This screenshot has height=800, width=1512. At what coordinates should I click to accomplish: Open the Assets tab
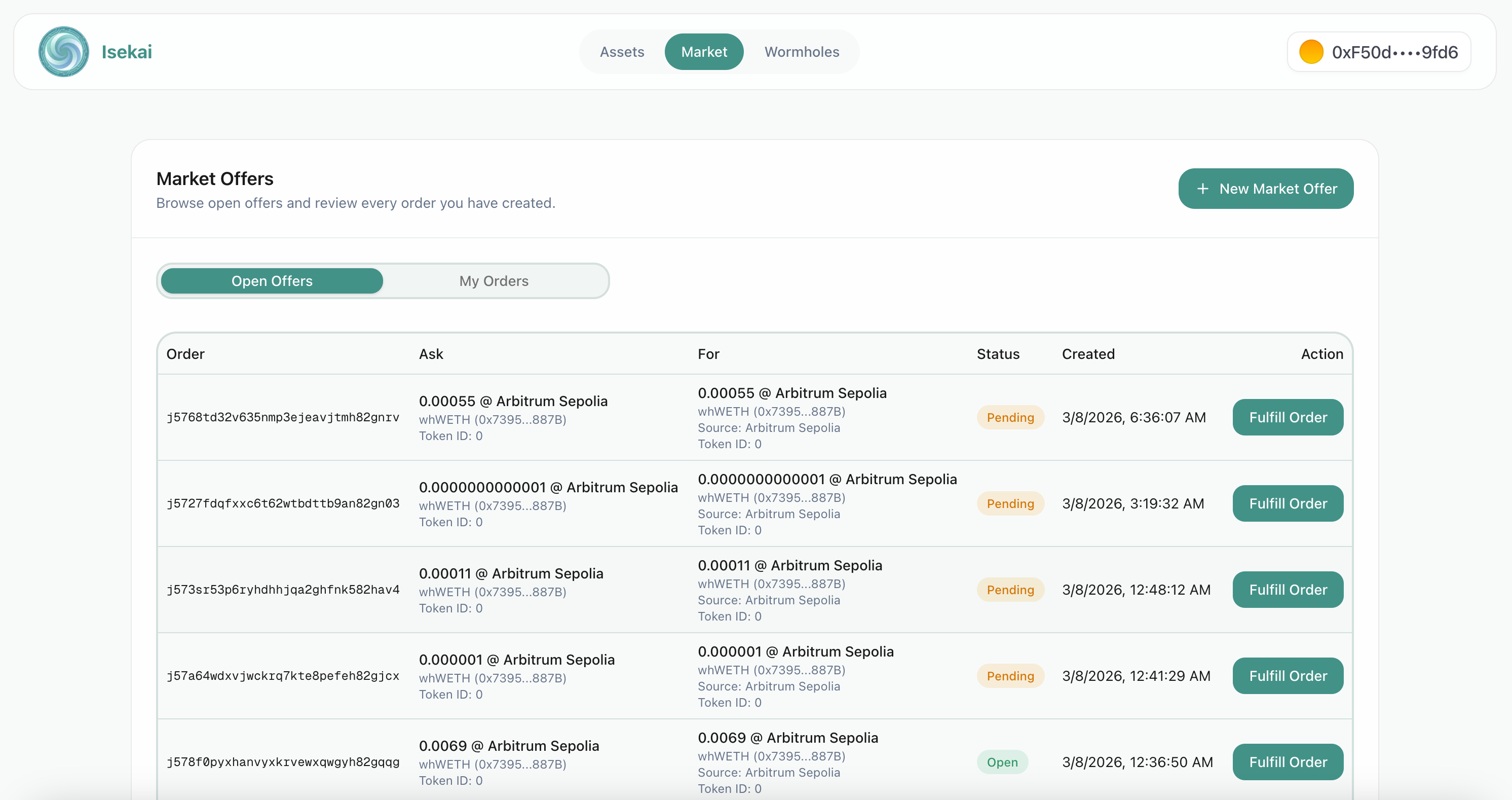pos(622,52)
